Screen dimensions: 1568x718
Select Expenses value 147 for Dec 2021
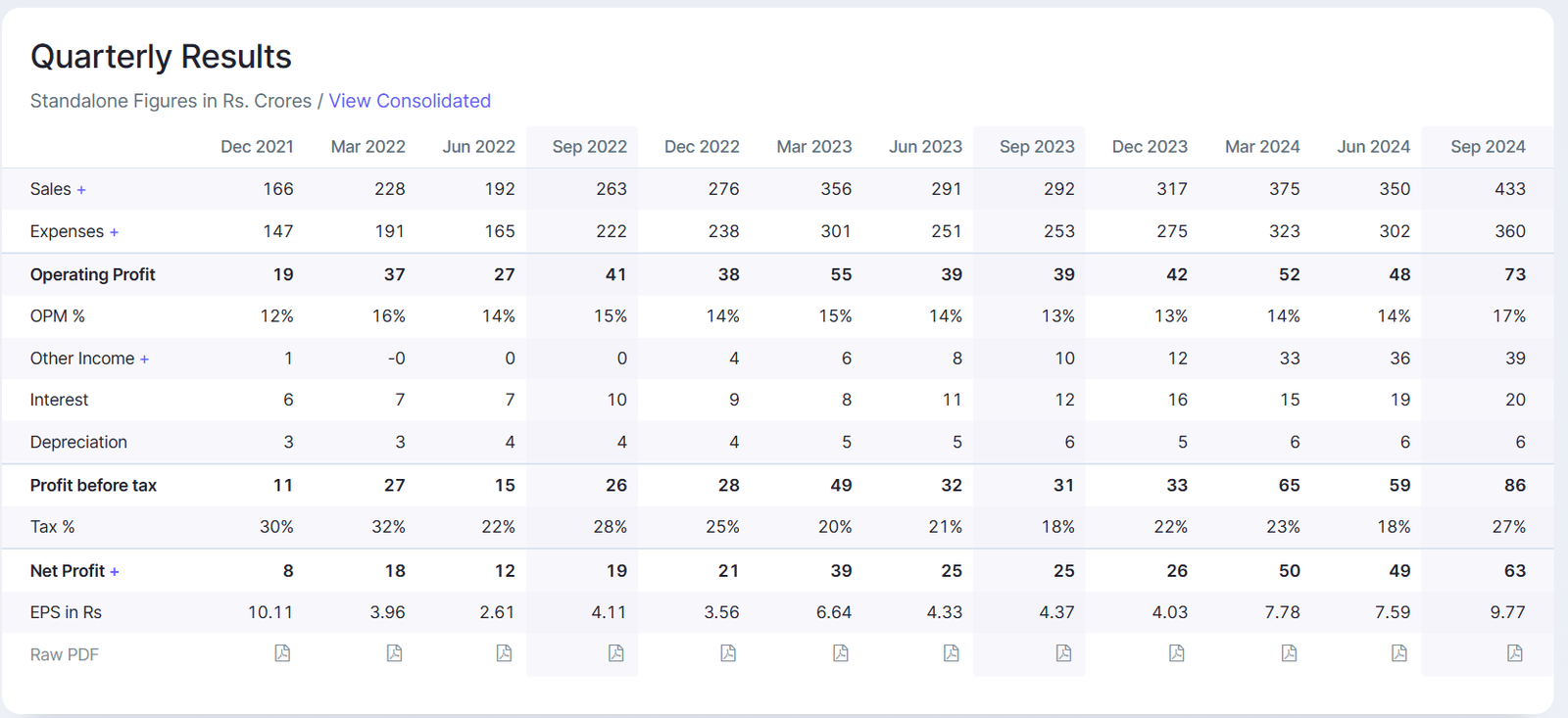(x=278, y=231)
